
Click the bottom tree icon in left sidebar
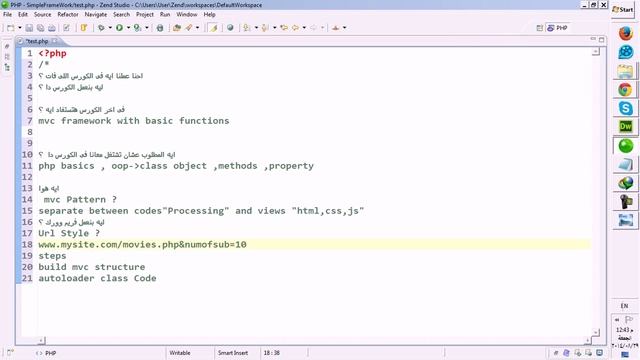7,67
